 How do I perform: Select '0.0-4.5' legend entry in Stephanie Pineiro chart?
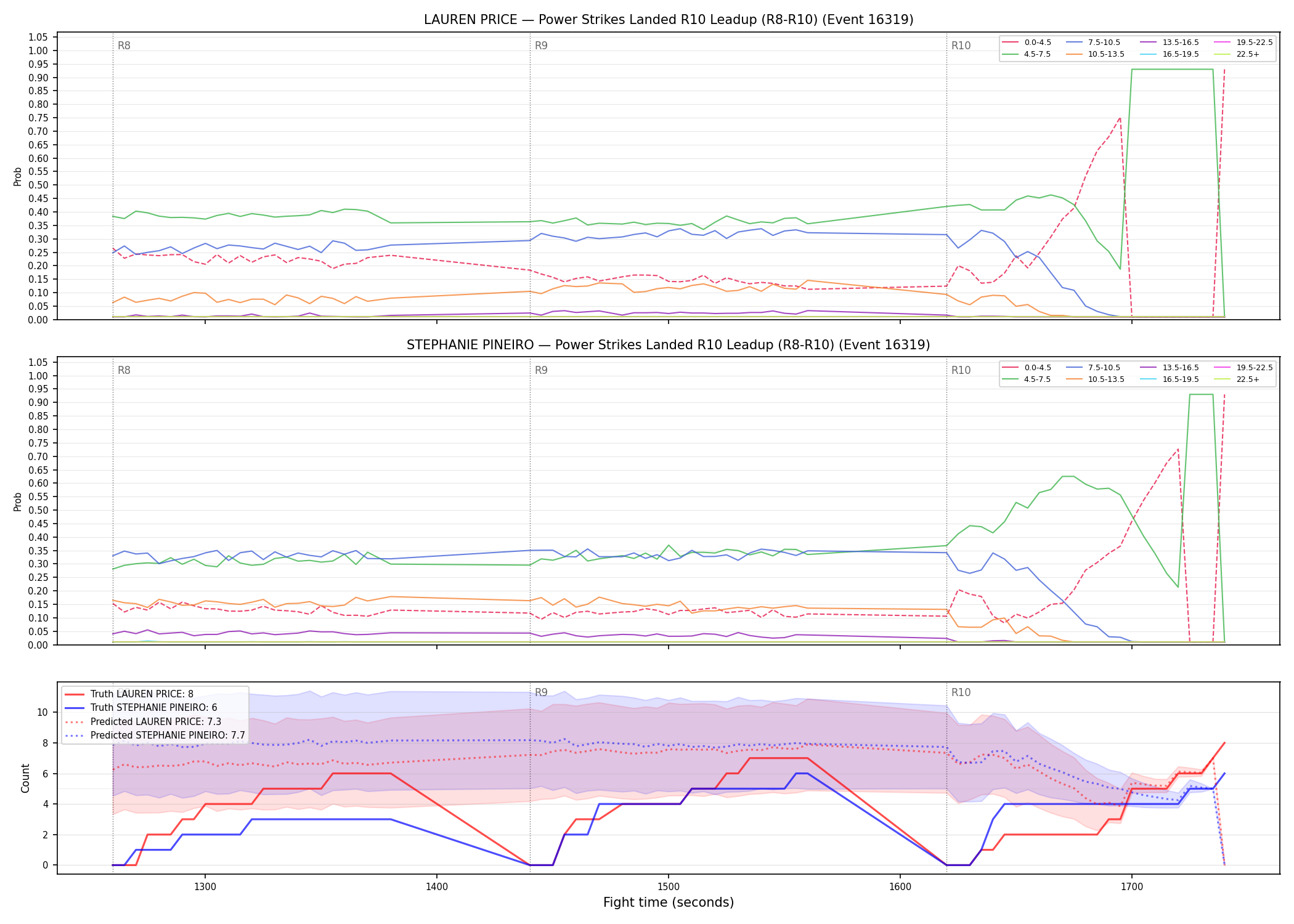(x=1027, y=368)
